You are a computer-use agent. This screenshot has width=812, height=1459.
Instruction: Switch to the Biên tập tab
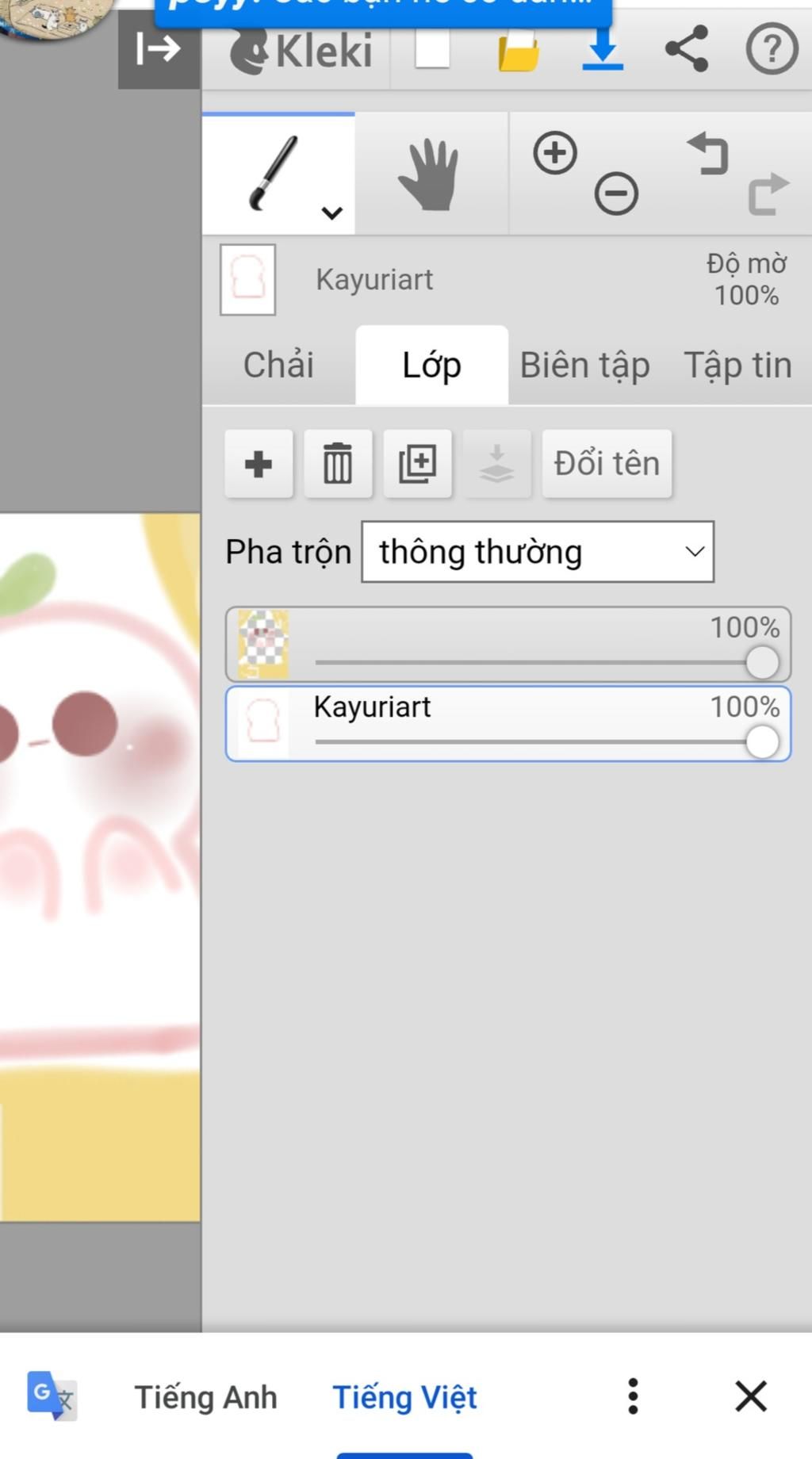[x=585, y=366]
